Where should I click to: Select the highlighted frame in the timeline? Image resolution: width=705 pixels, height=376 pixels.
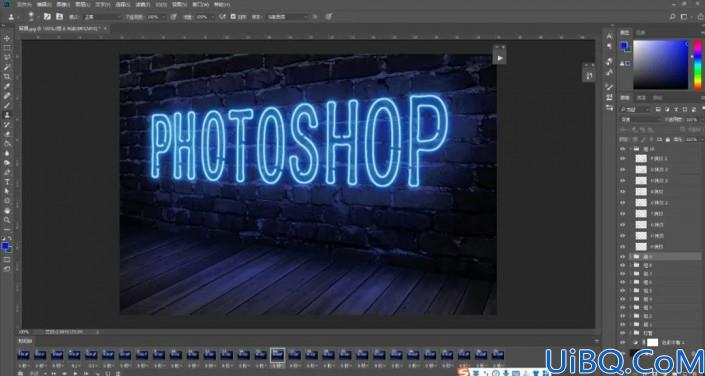tap(277, 354)
